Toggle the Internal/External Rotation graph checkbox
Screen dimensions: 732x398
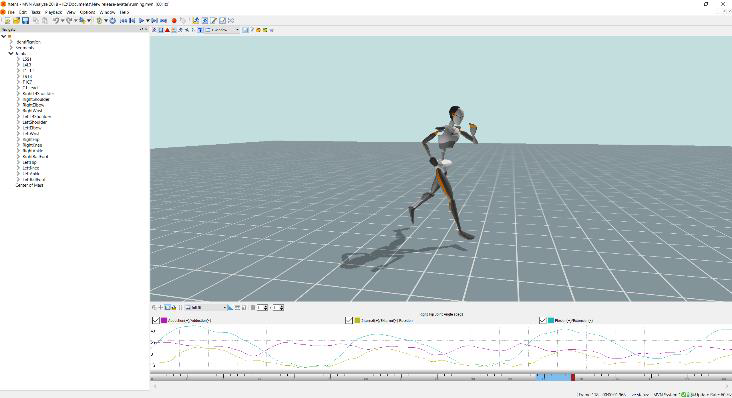(348, 321)
